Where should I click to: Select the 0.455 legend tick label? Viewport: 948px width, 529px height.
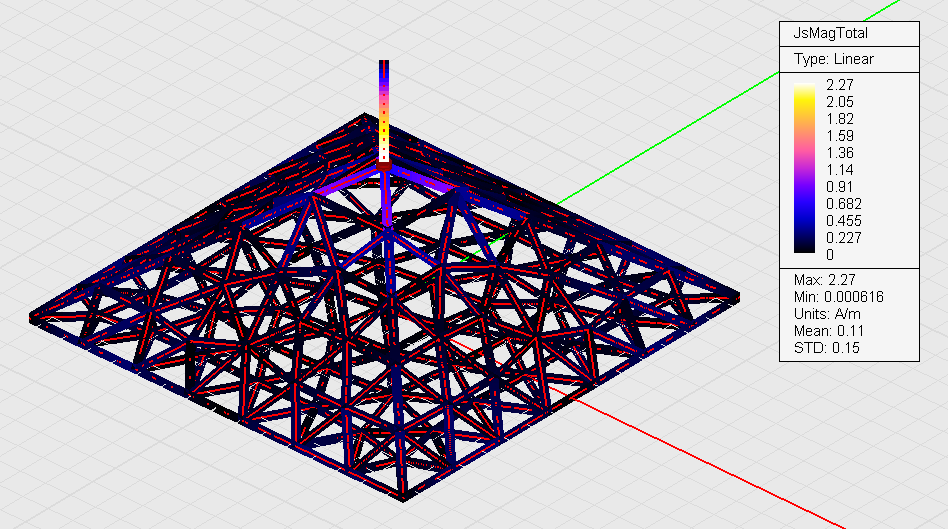pos(843,221)
